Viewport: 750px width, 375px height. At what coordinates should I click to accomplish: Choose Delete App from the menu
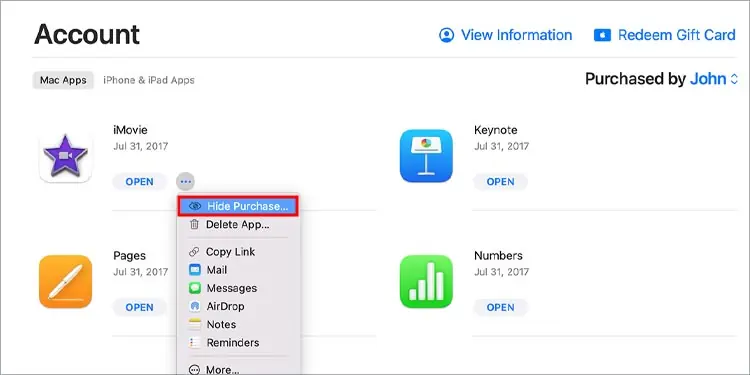pos(238,224)
